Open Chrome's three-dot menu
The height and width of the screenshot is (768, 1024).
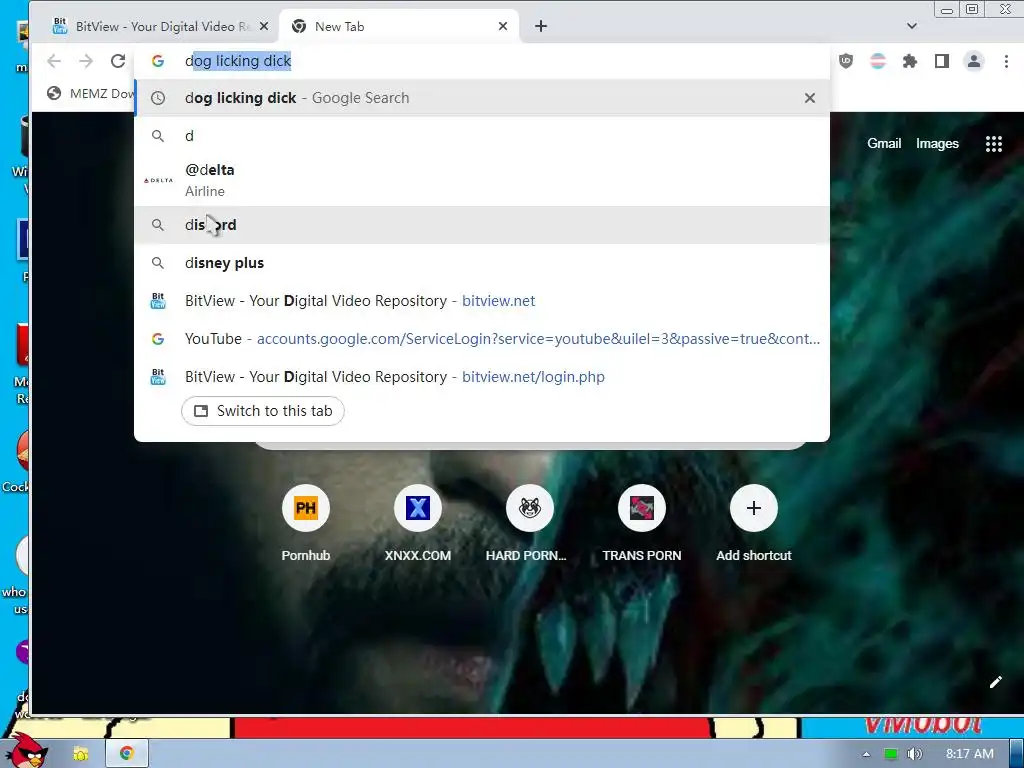pyautogui.click(x=1006, y=61)
